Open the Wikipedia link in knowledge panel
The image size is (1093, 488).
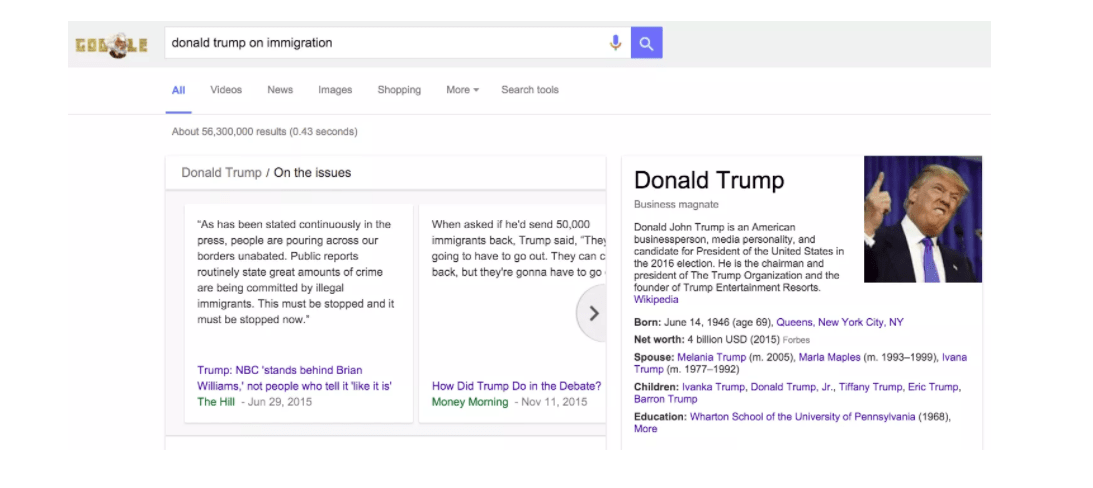click(x=656, y=300)
